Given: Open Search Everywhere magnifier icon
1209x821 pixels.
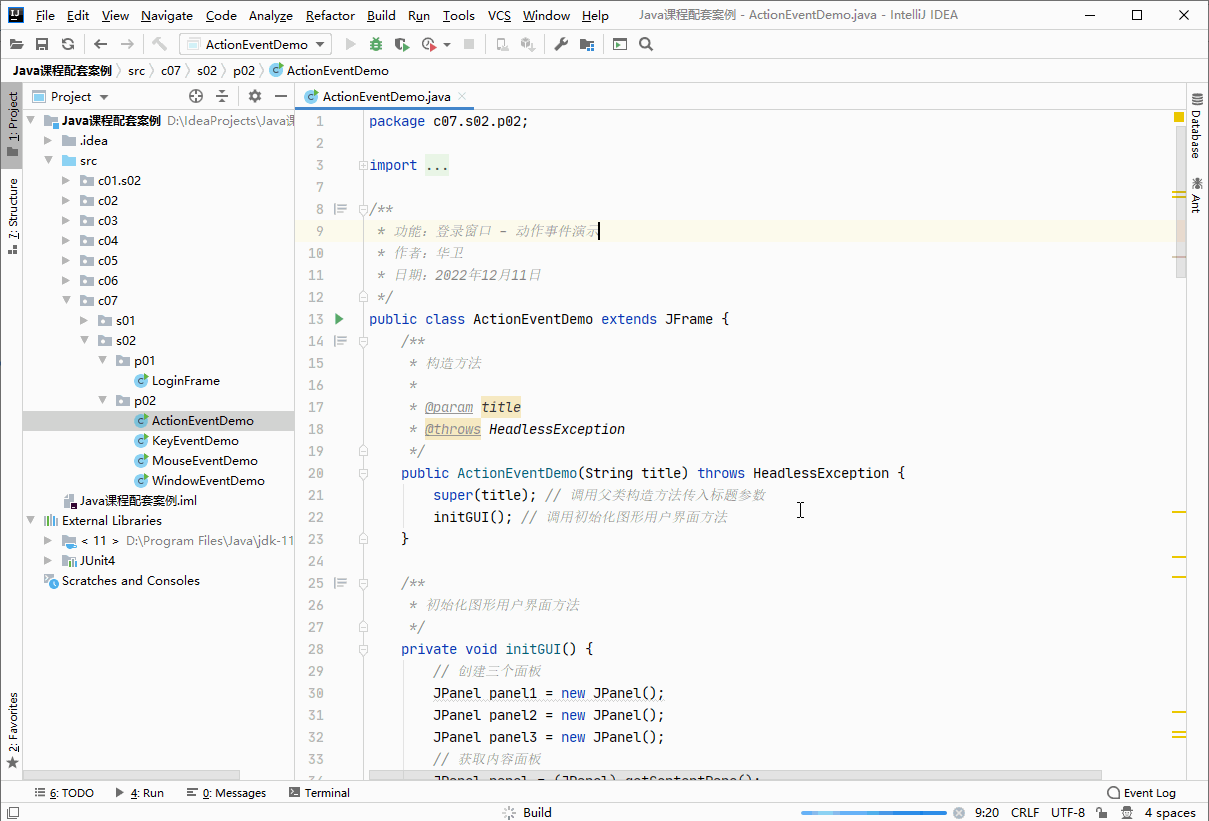Looking at the screenshot, I should click(646, 44).
